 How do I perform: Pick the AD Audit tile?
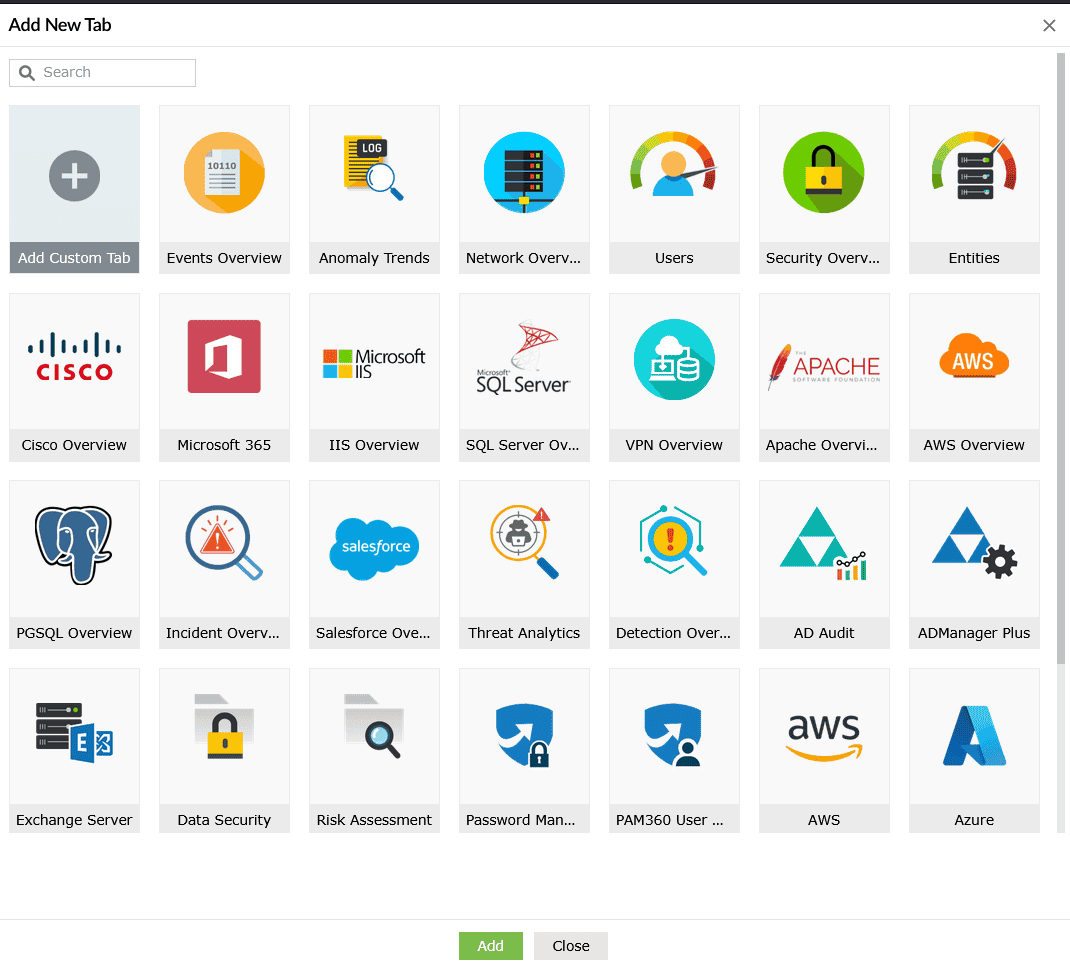pyautogui.click(x=824, y=564)
